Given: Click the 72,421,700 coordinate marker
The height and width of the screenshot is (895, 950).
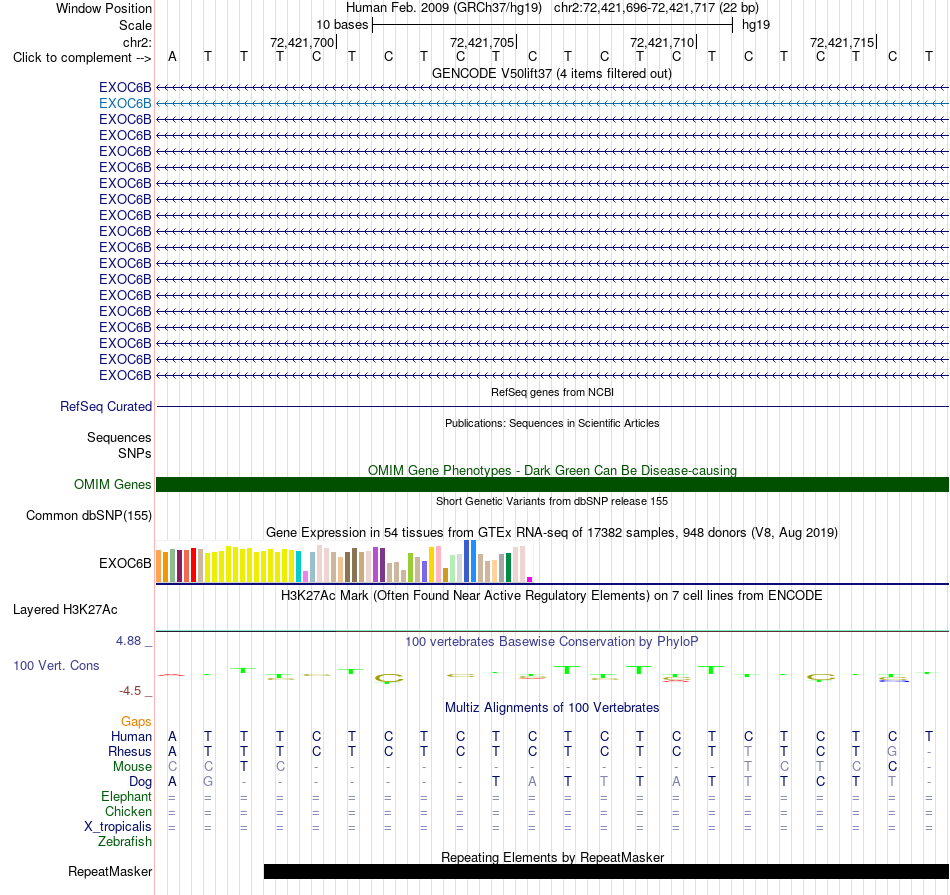Looking at the screenshot, I should coord(302,42).
